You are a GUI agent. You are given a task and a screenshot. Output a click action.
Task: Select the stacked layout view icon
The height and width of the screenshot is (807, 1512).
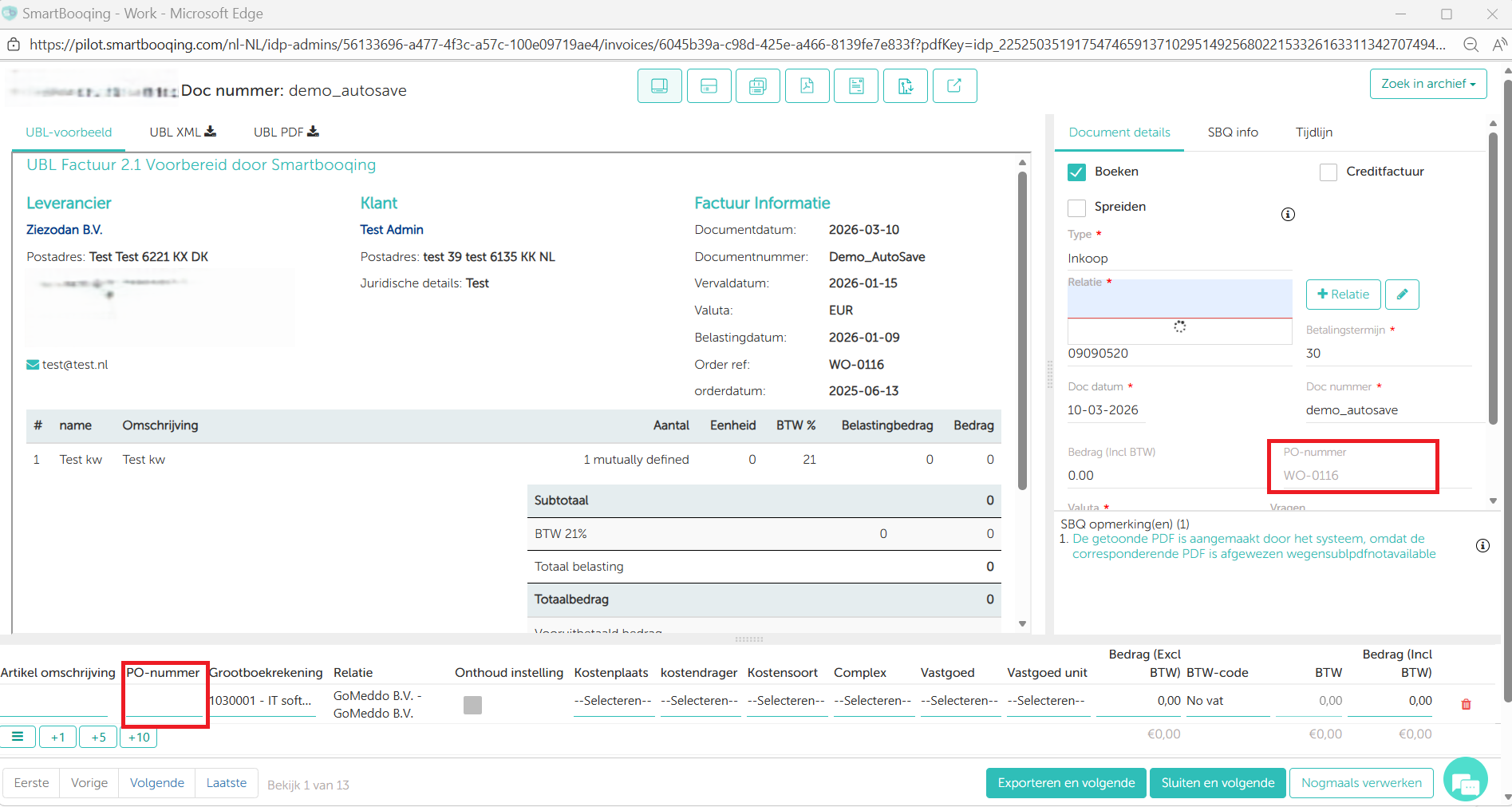tap(709, 86)
